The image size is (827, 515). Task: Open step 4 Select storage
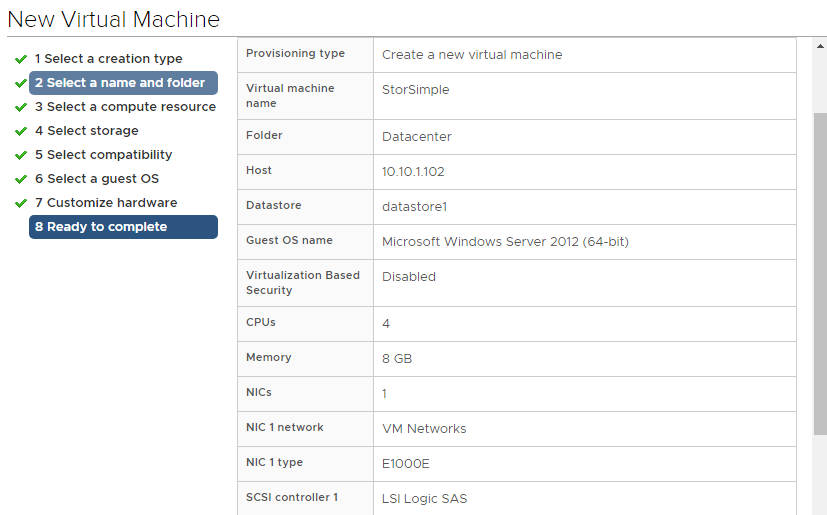point(86,130)
